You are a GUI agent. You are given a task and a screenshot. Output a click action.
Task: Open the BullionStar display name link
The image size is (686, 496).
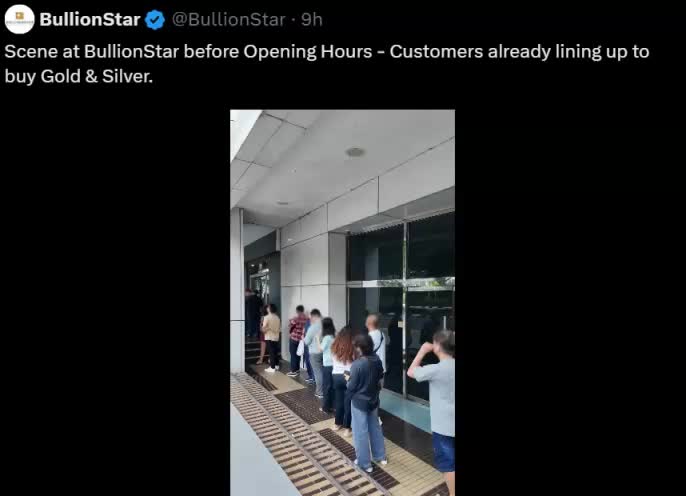pos(90,19)
